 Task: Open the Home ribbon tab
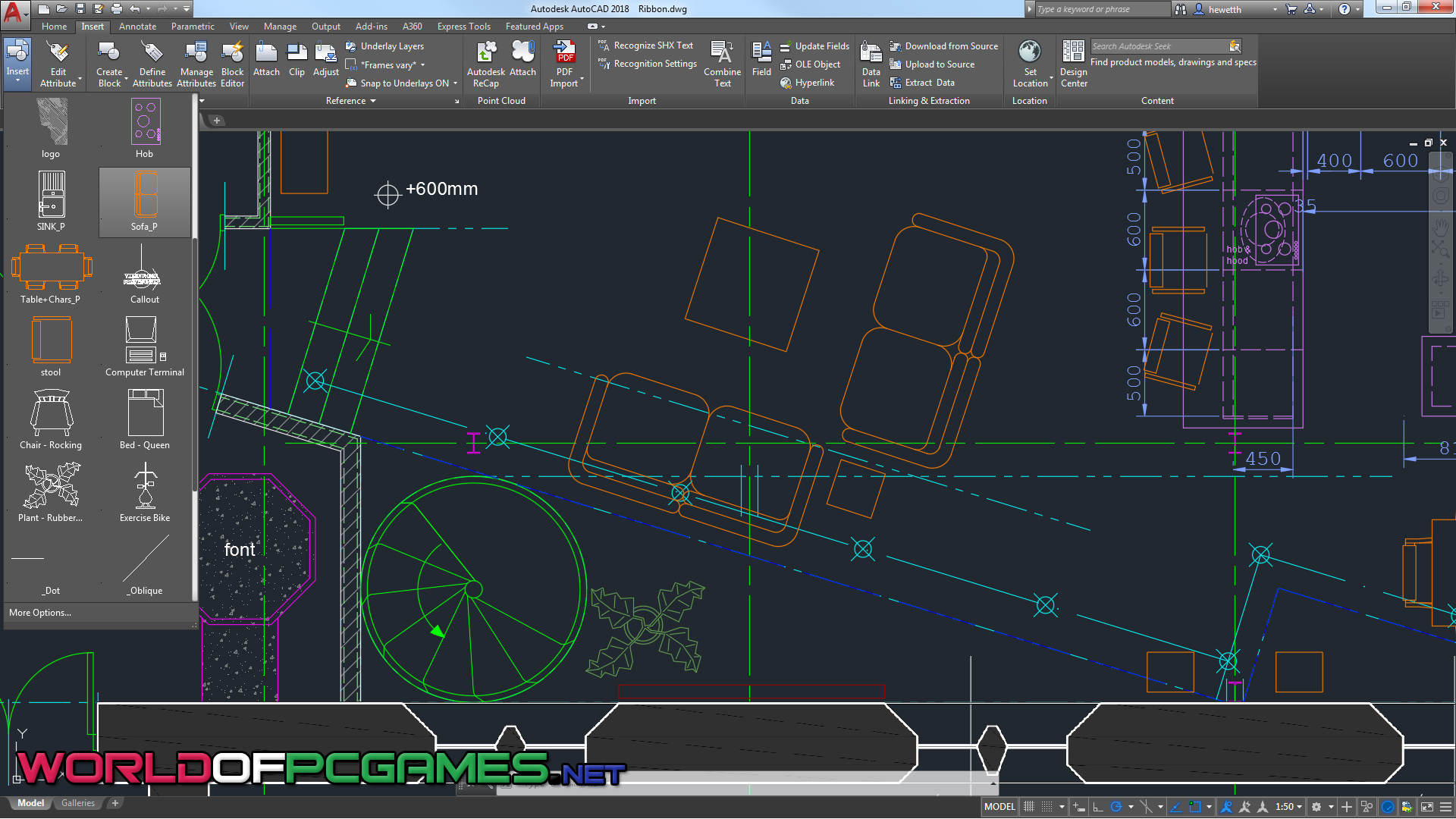click(x=54, y=27)
